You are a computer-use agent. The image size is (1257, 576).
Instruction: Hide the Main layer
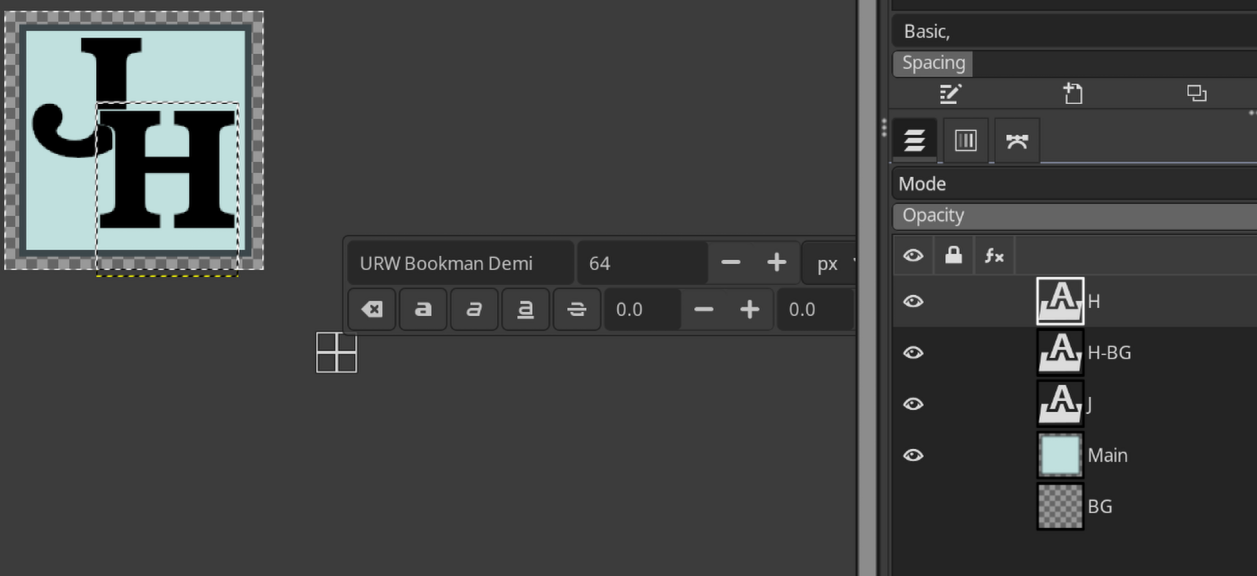pyautogui.click(x=913, y=455)
